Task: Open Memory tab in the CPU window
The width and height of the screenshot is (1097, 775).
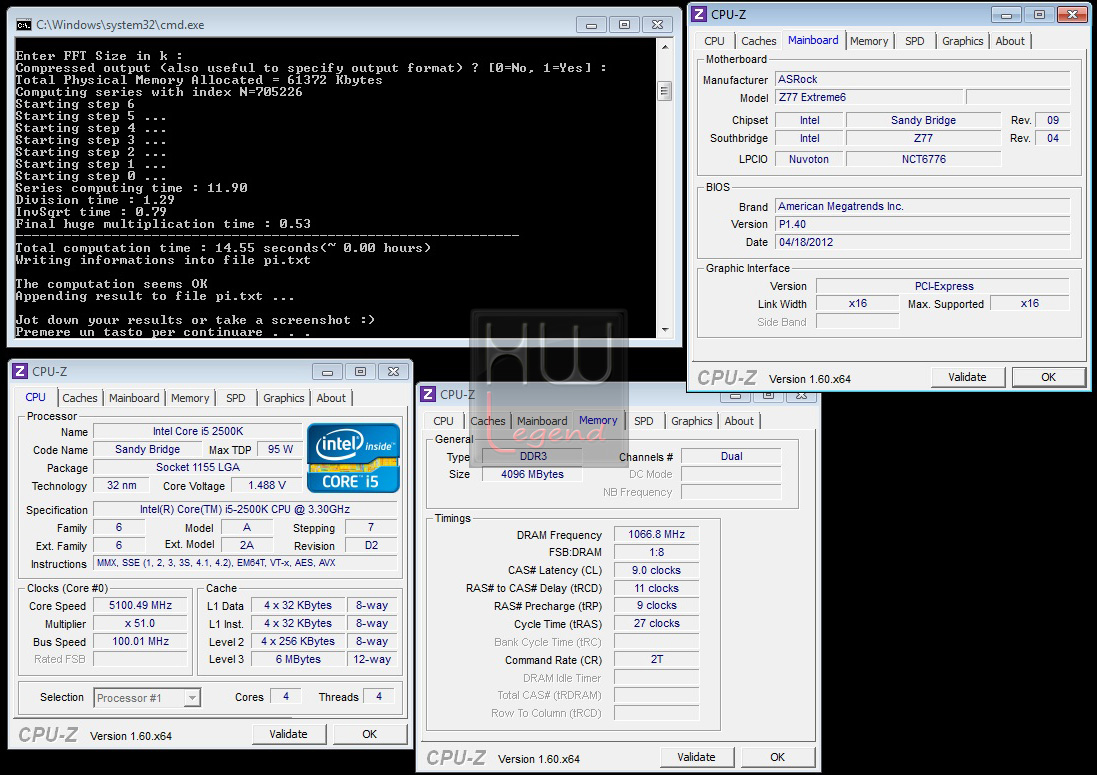Action: coord(190,398)
